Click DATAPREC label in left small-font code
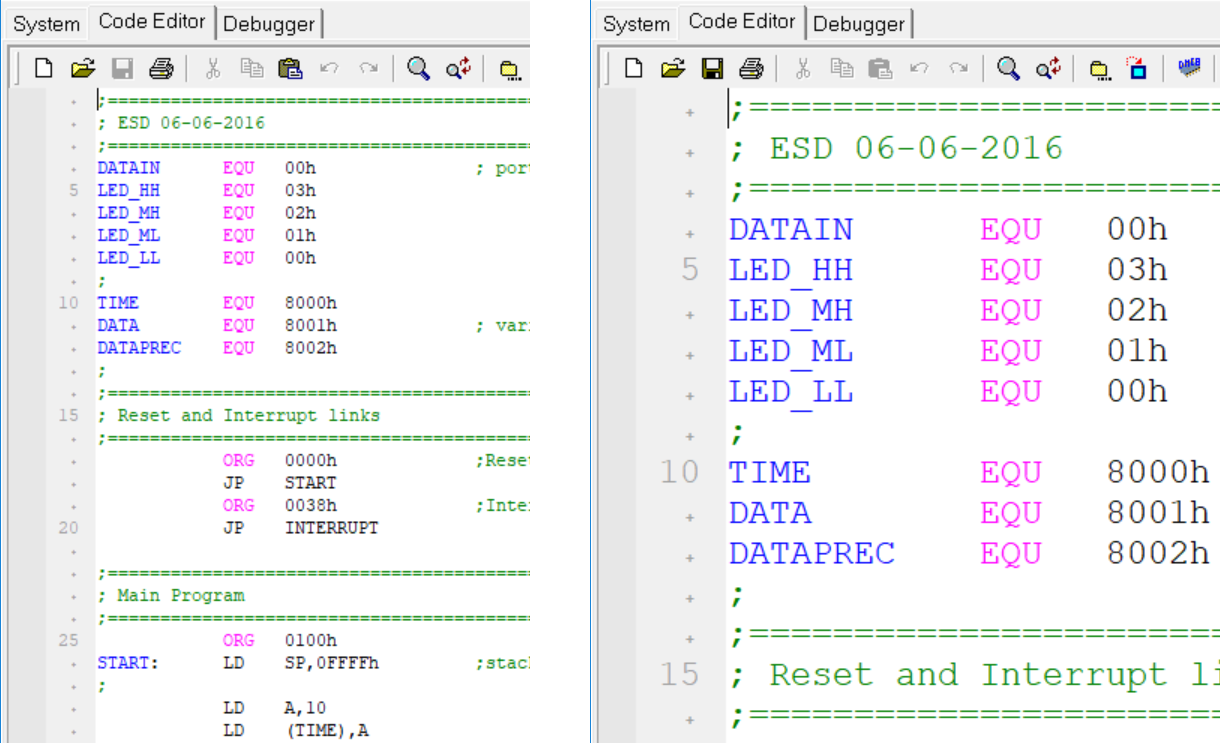Screen dimensions: 1220x743 [x=139, y=348]
